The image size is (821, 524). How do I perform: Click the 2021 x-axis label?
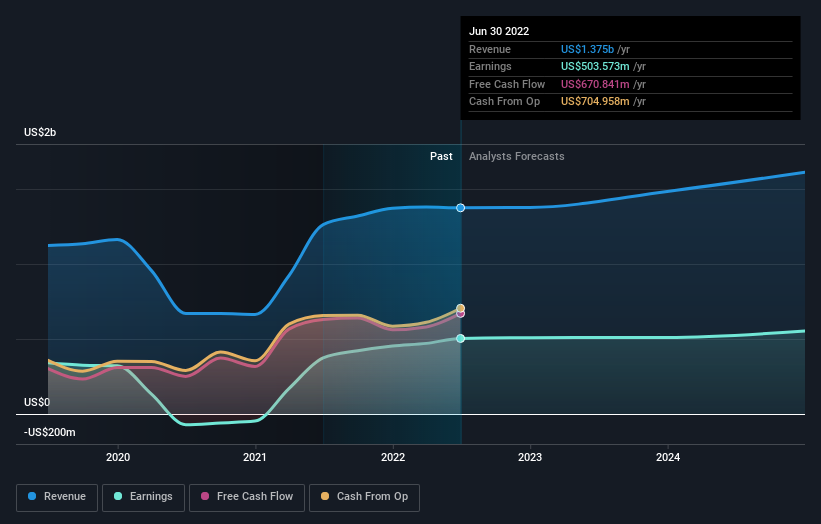255,457
